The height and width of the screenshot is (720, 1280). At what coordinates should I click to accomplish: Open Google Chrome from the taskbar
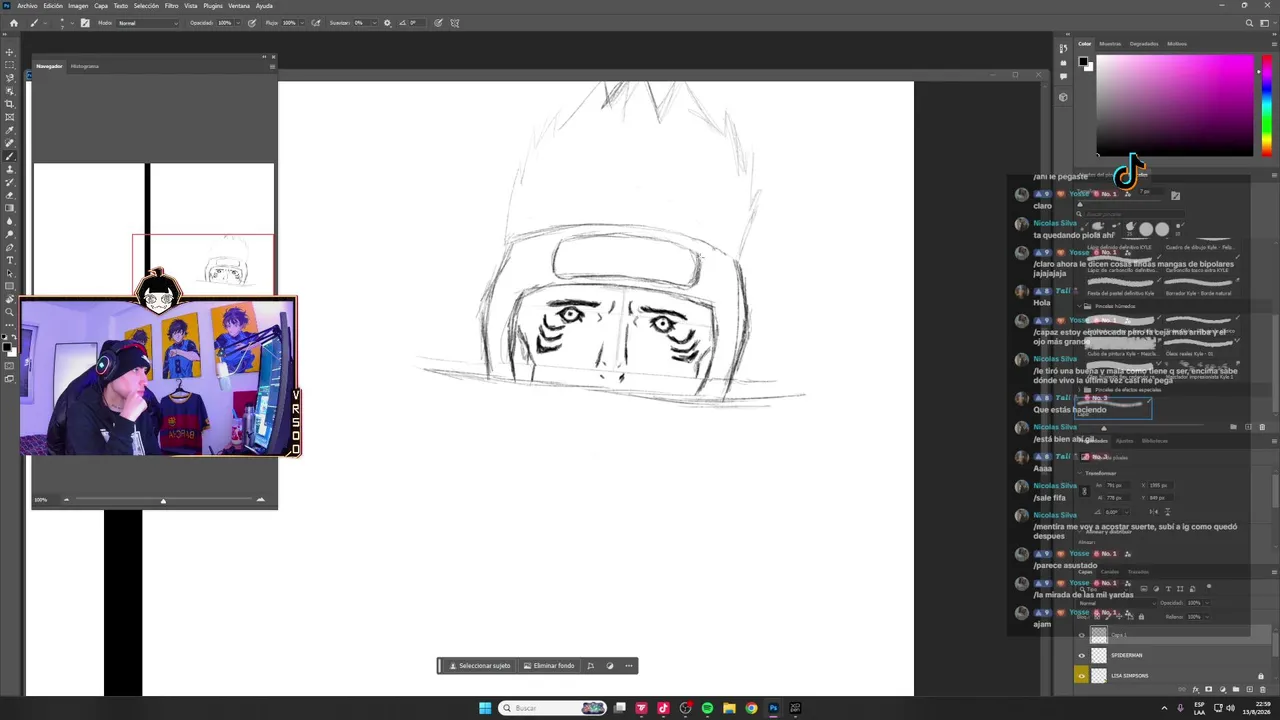[x=751, y=708]
